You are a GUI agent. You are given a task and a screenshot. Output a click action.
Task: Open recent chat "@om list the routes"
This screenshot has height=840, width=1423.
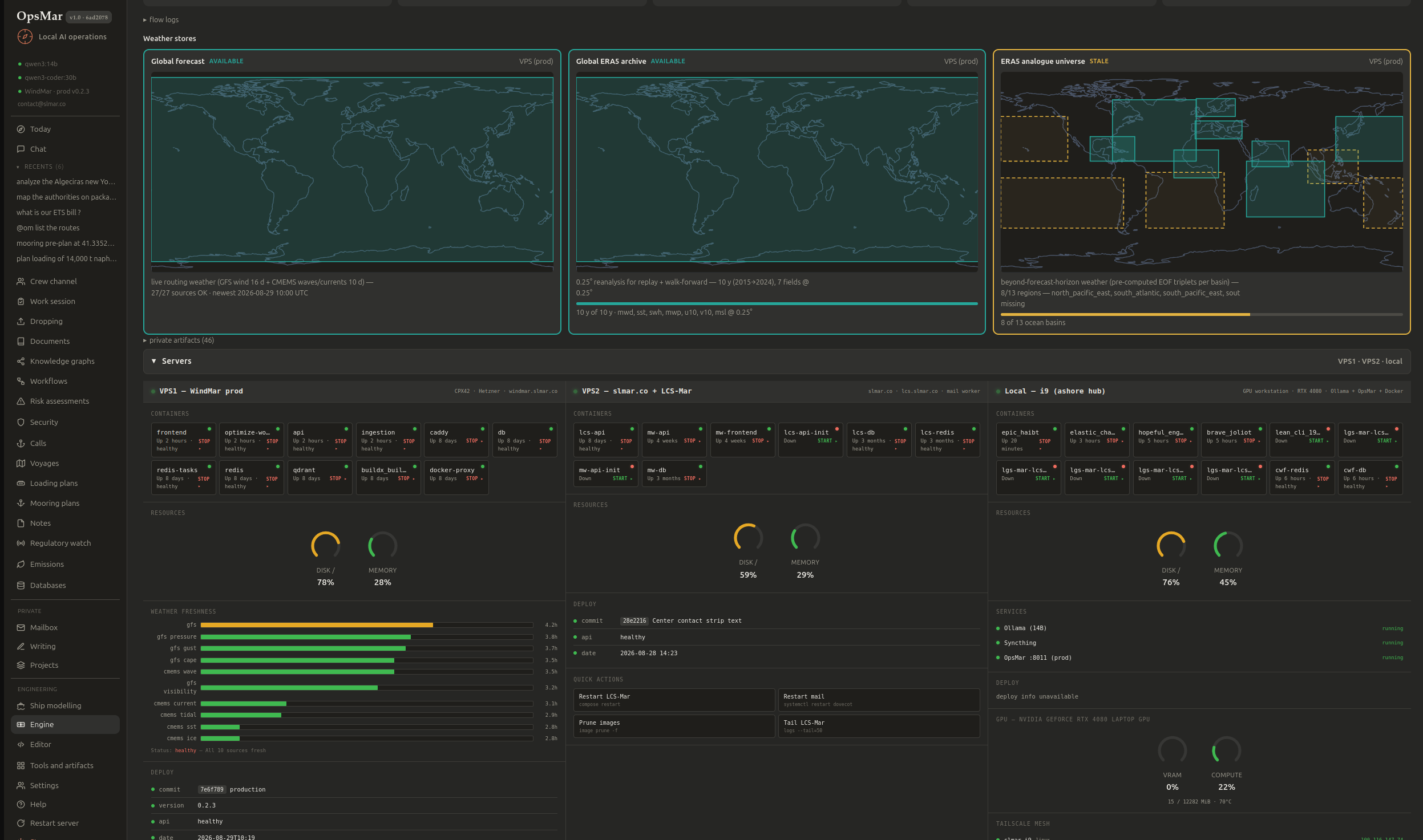(48, 228)
